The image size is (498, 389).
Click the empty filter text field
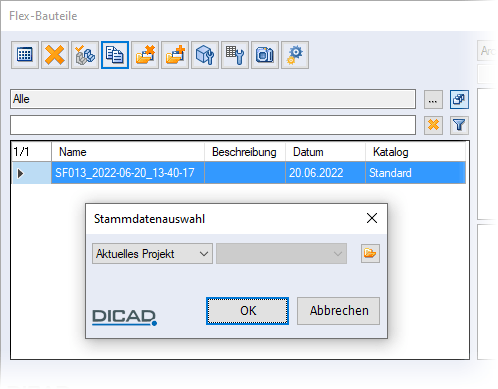click(x=213, y=125)
